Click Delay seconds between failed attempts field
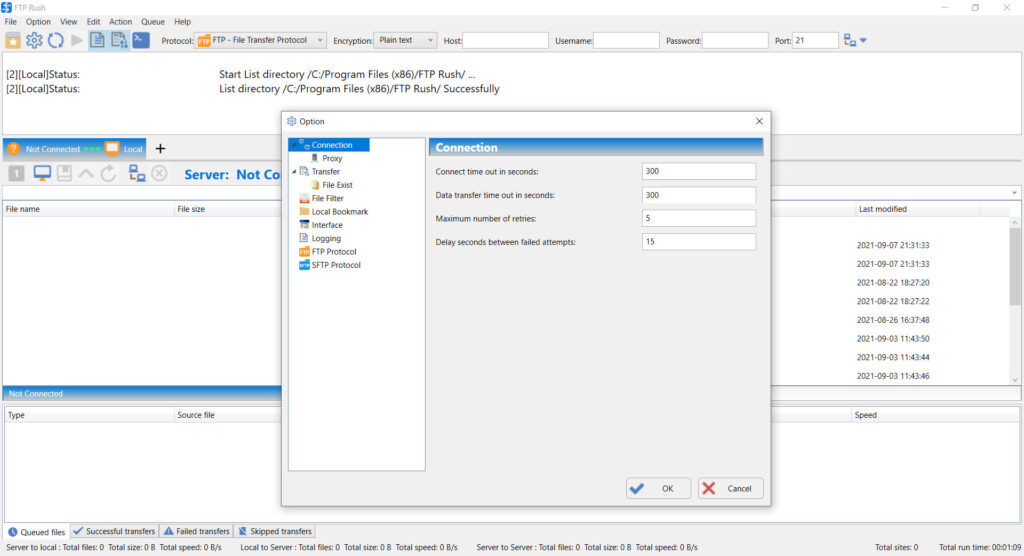Image resolution: width=1024 pixels, height=556 pixels. (699, 242)
